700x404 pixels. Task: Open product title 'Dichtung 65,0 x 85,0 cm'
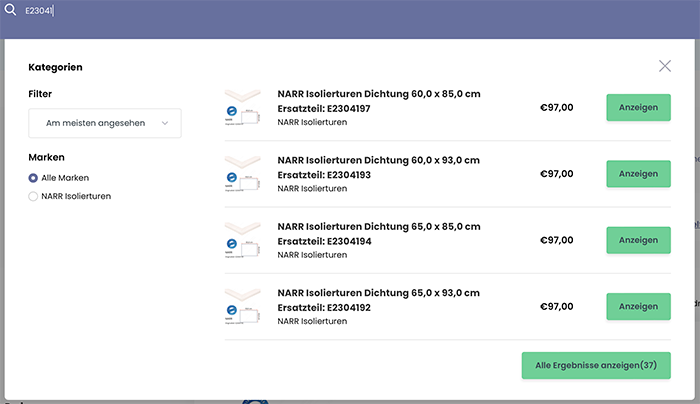[x=379, y=226]
